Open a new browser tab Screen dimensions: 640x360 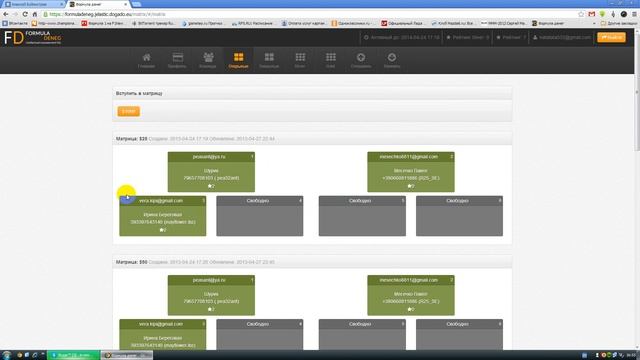click(137, 4)
